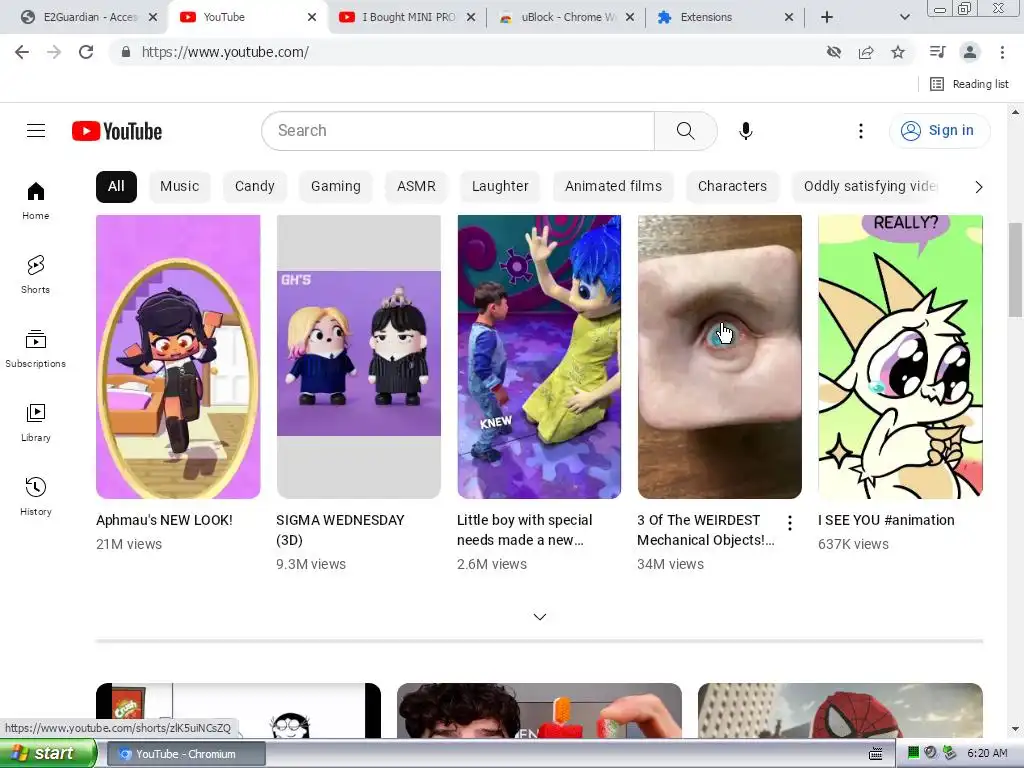Click the crossed-eye tracking icon in address bar

point(834,52)
